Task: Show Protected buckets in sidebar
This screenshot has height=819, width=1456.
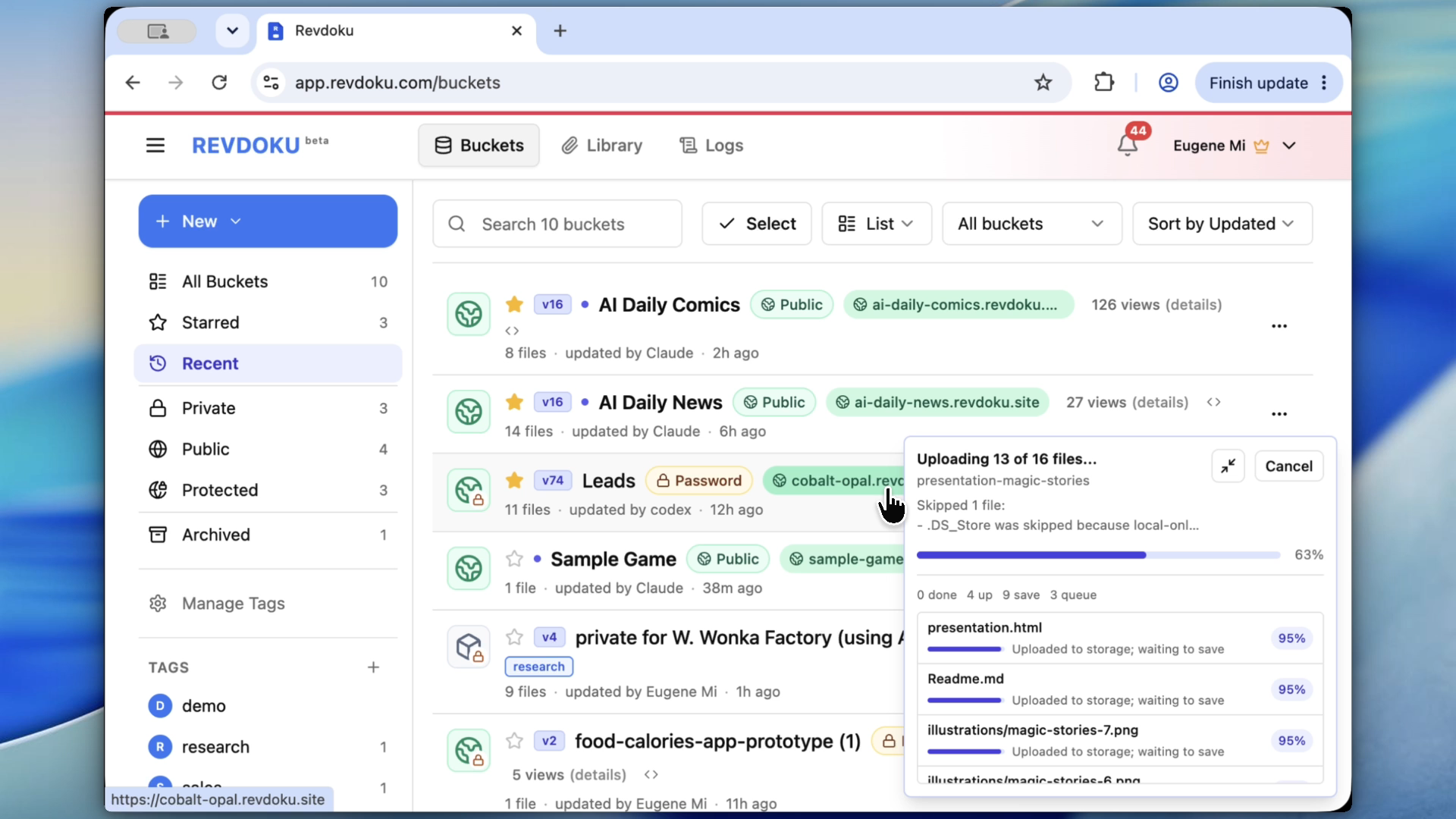Action: 268,491
